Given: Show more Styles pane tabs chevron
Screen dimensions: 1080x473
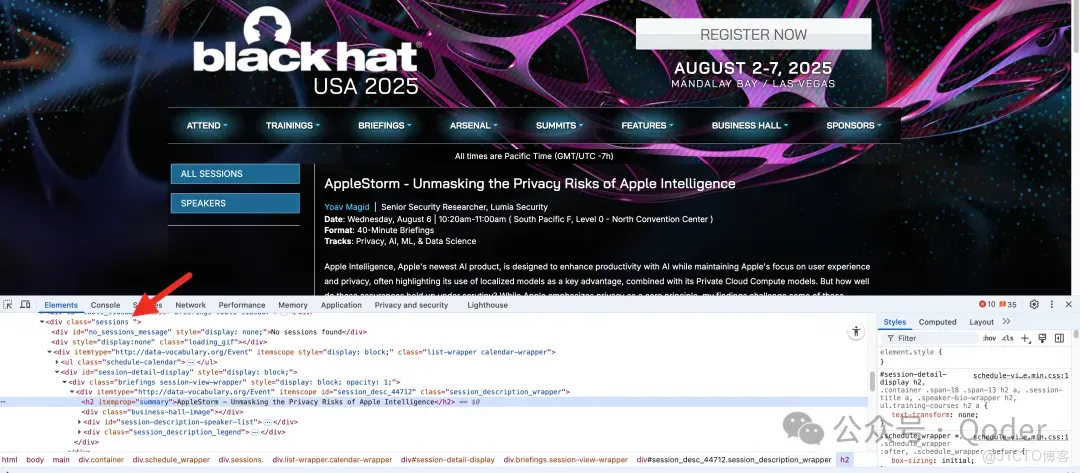Looking at the screenshot, I should tap(1006, 322).
